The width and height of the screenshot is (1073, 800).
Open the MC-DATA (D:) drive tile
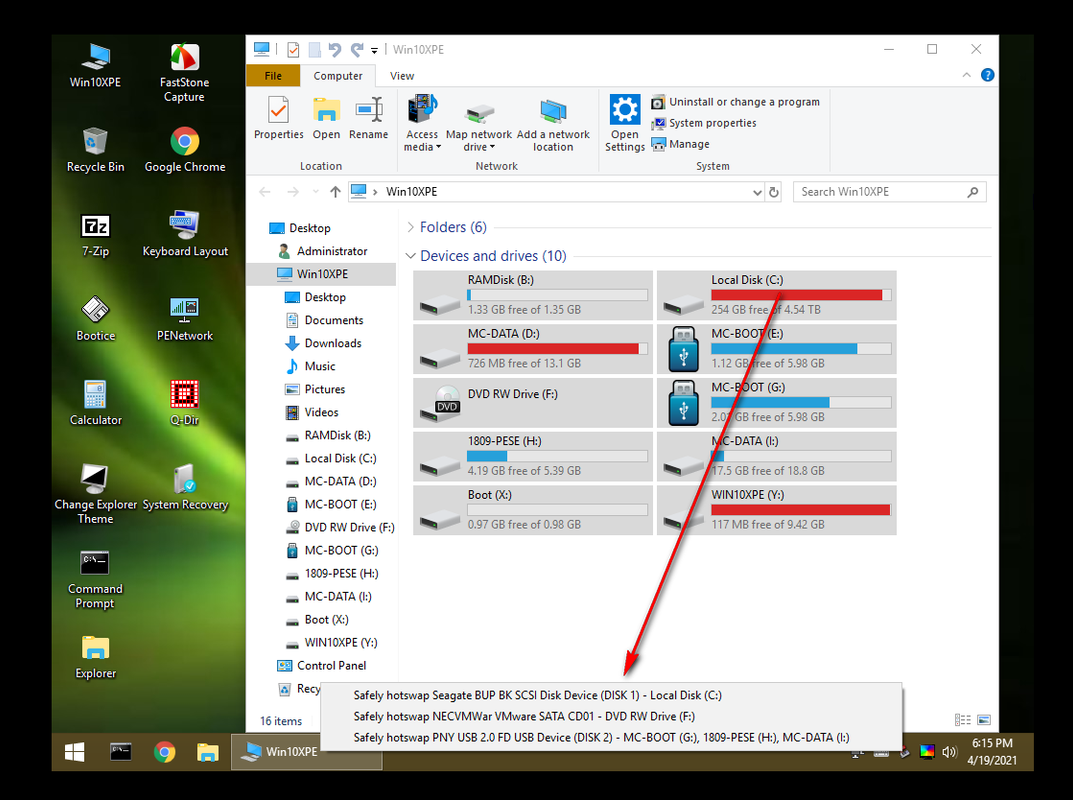tap(532, 349)
